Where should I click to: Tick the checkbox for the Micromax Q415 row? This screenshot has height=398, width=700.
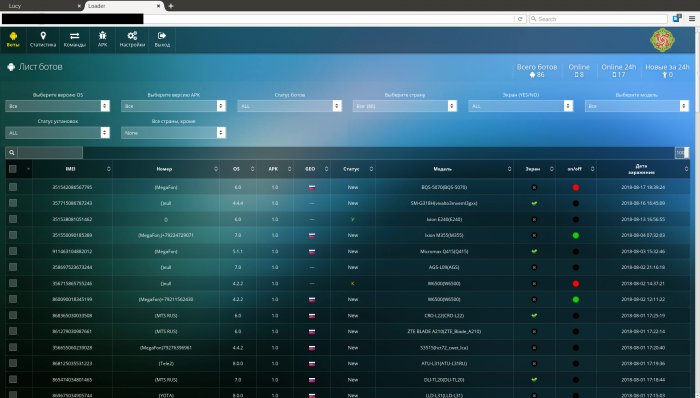point(13,251)
